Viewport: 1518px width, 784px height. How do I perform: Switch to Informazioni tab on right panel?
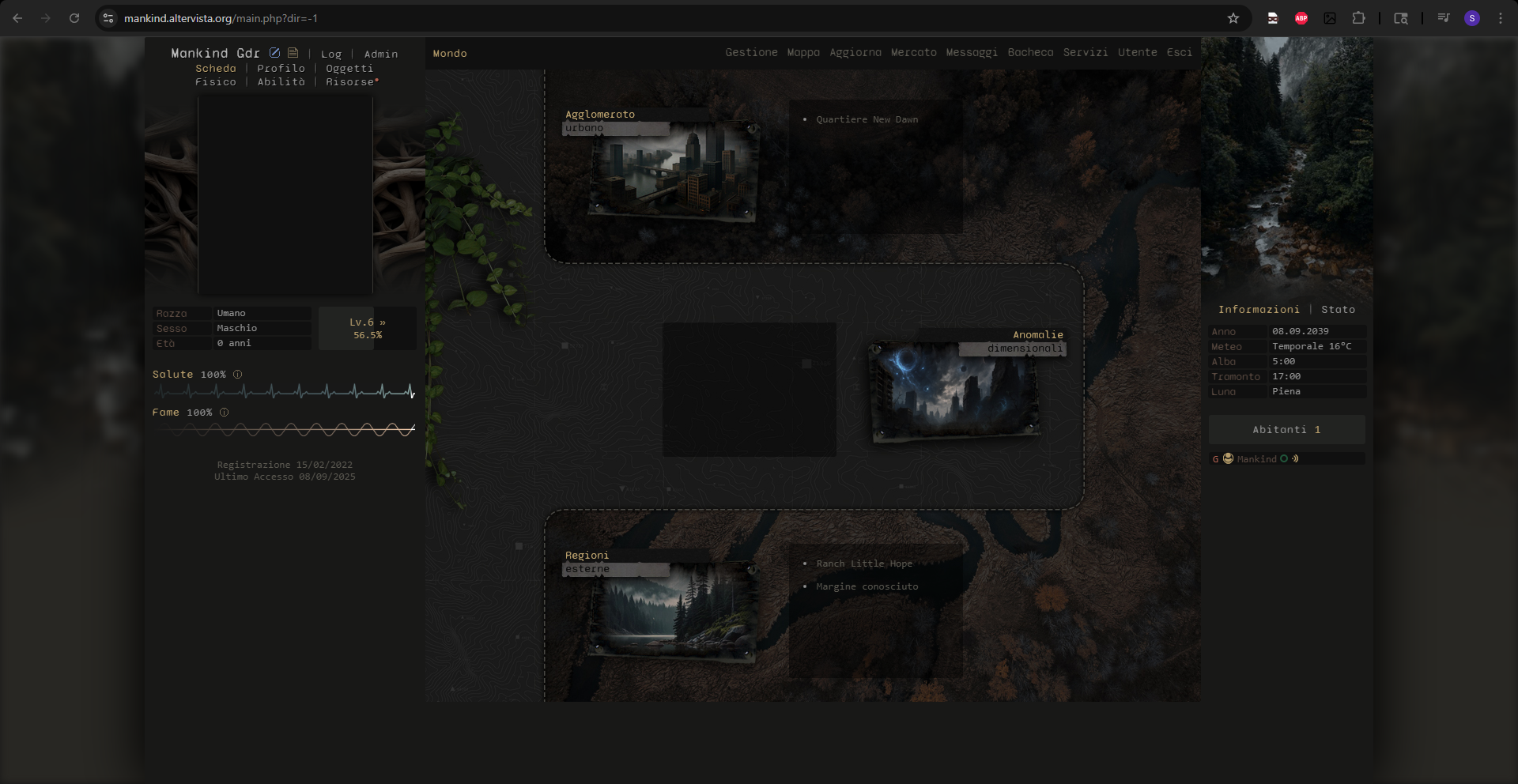(x=1259, y=310)
